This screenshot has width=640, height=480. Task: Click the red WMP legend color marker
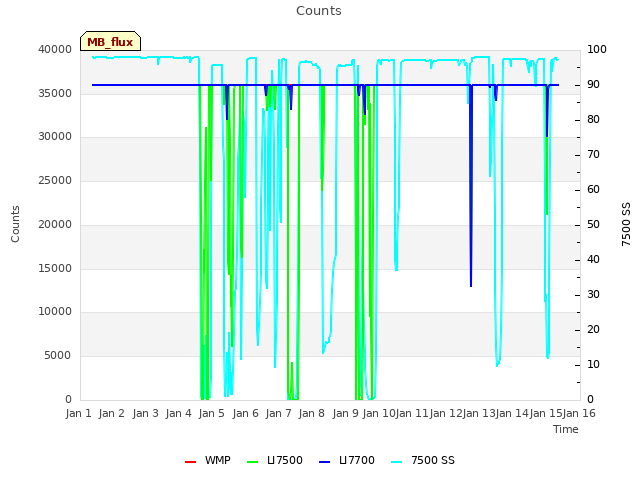[190, 462]
